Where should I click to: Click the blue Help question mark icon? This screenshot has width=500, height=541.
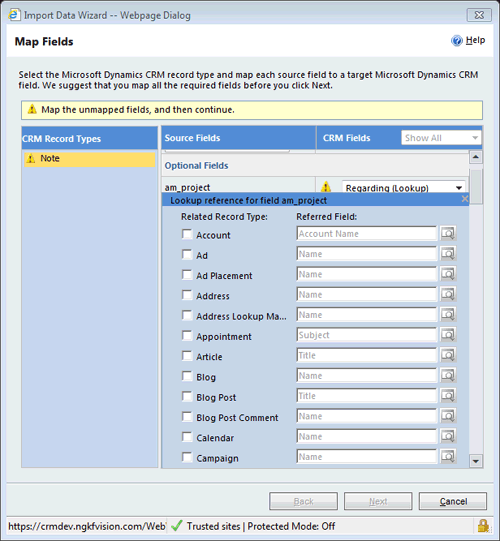point(457,41)
